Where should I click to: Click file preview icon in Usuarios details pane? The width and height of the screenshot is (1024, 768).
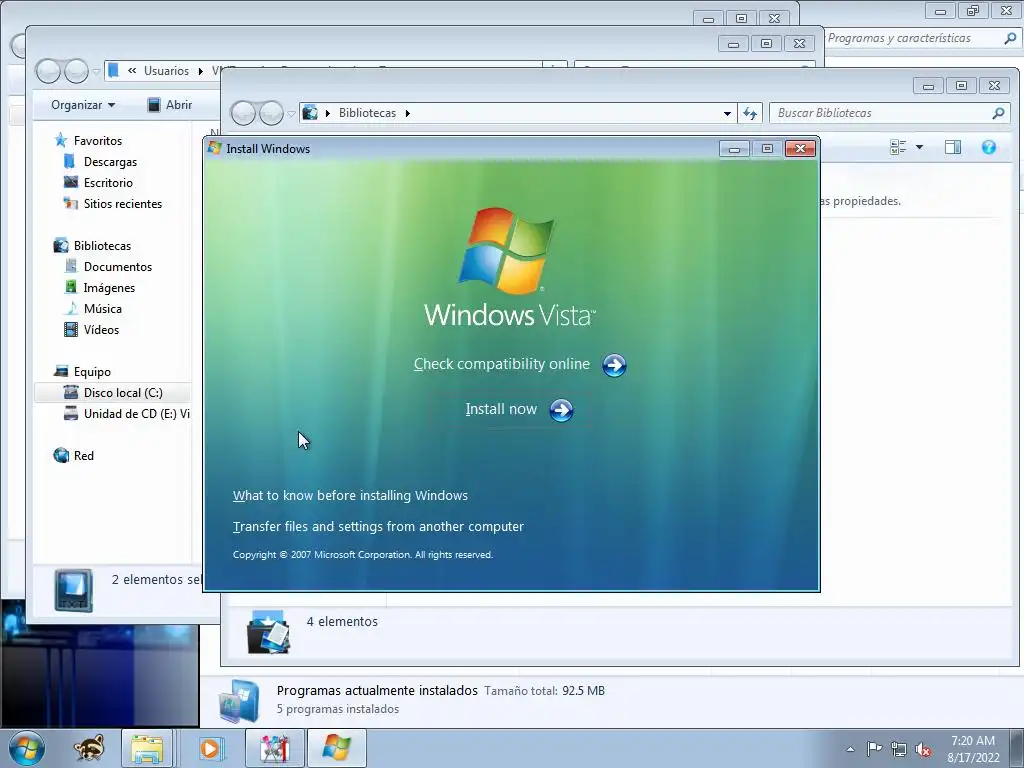click(x=73, y=591)
